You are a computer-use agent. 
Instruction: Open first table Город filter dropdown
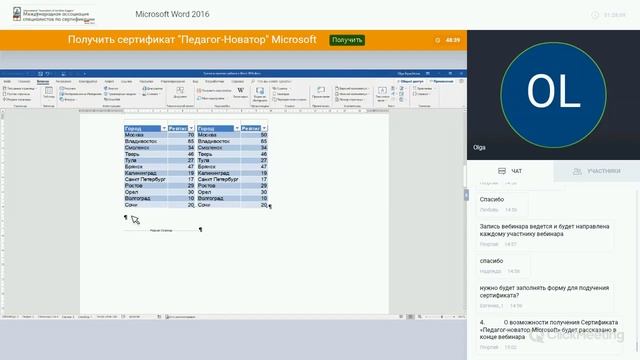pos(164,129)
